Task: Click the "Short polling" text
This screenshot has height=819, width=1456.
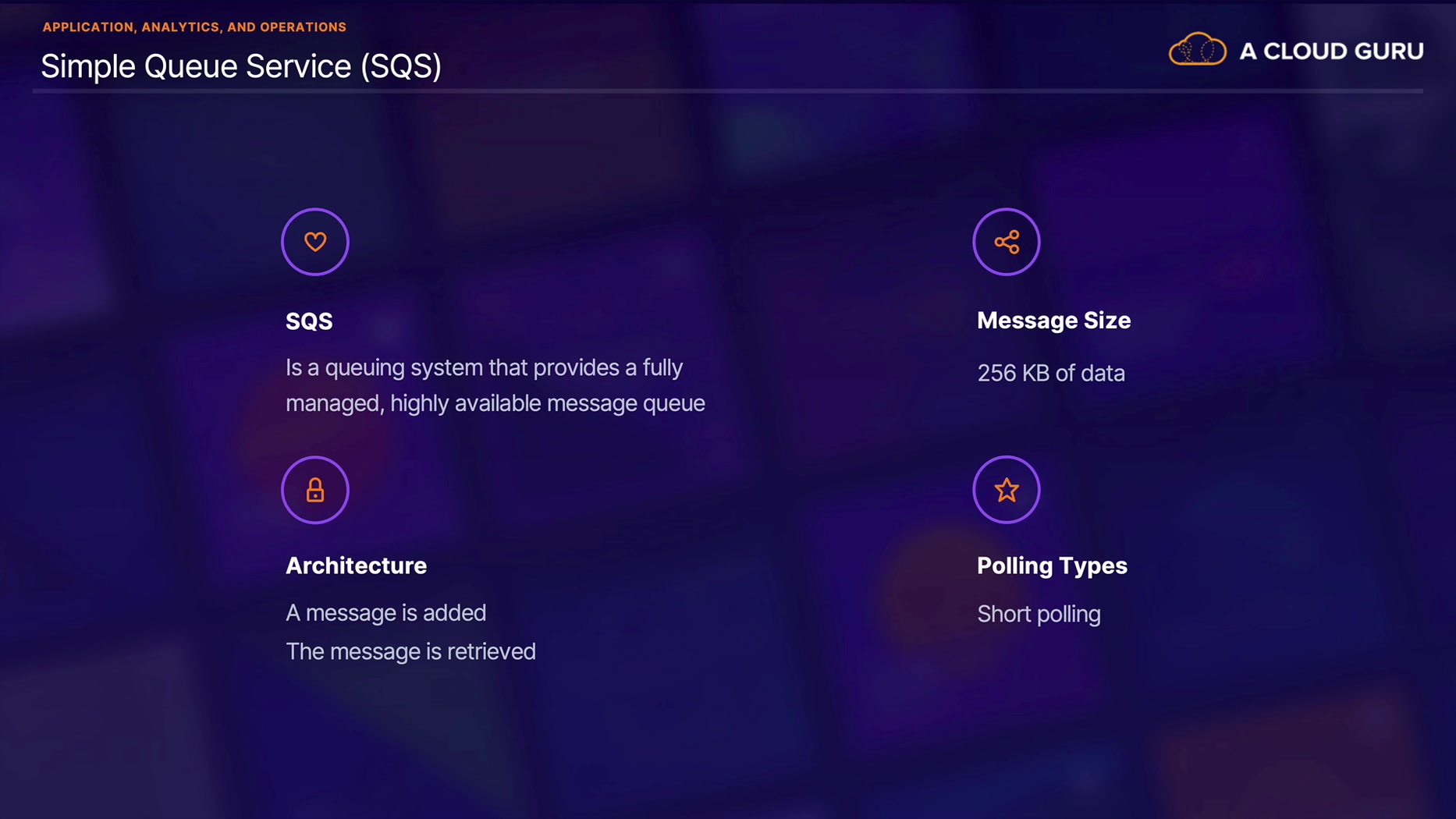Action: 1039,615
